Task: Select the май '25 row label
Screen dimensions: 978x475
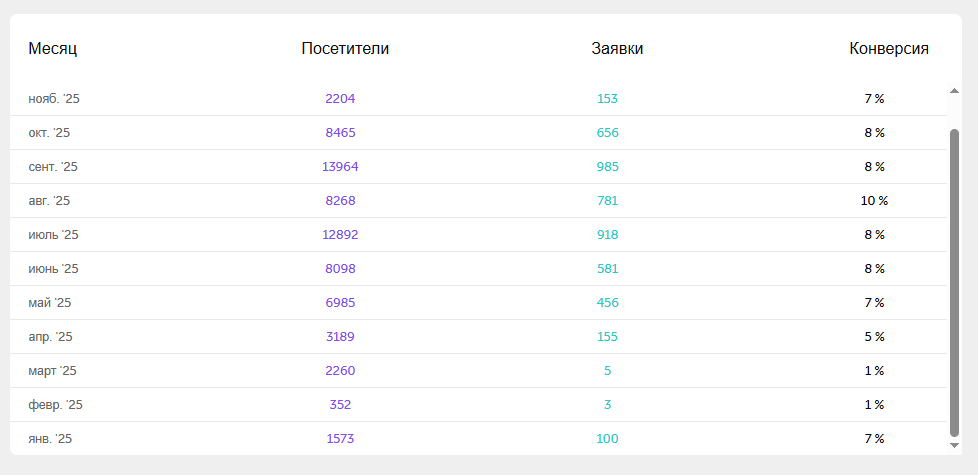Action: [x=50, y=303]
